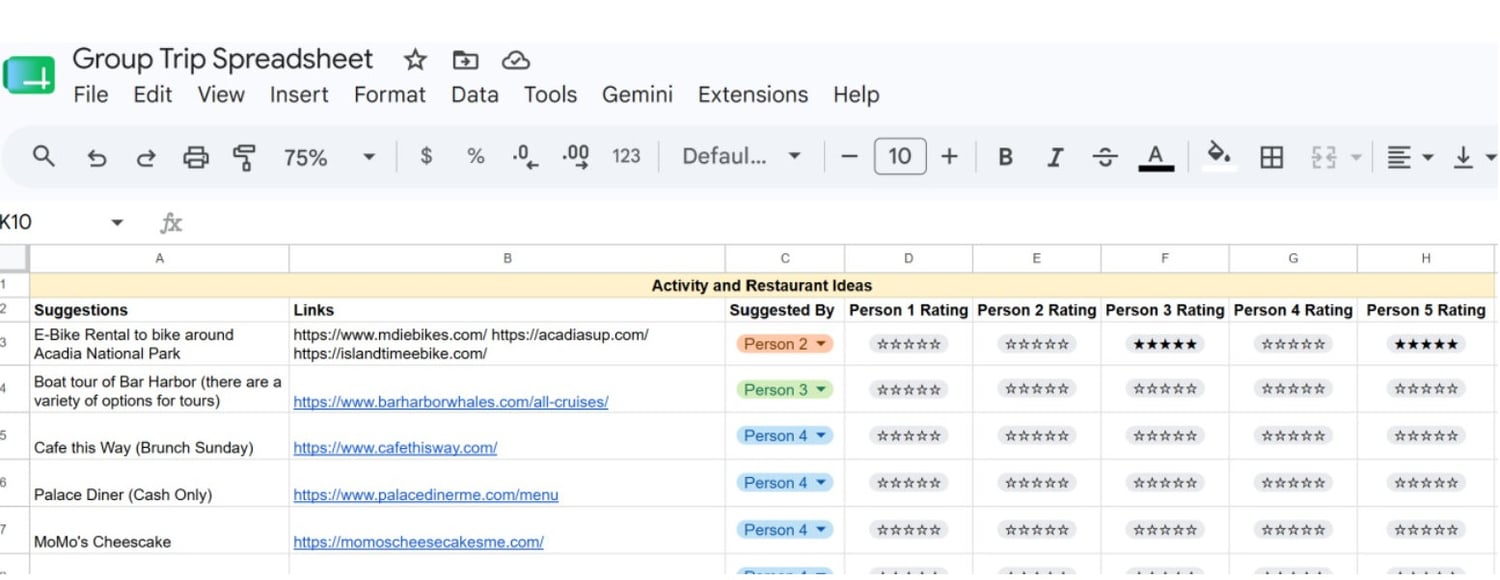Expand the merge cells dropdown arrow

[1356, 157]
